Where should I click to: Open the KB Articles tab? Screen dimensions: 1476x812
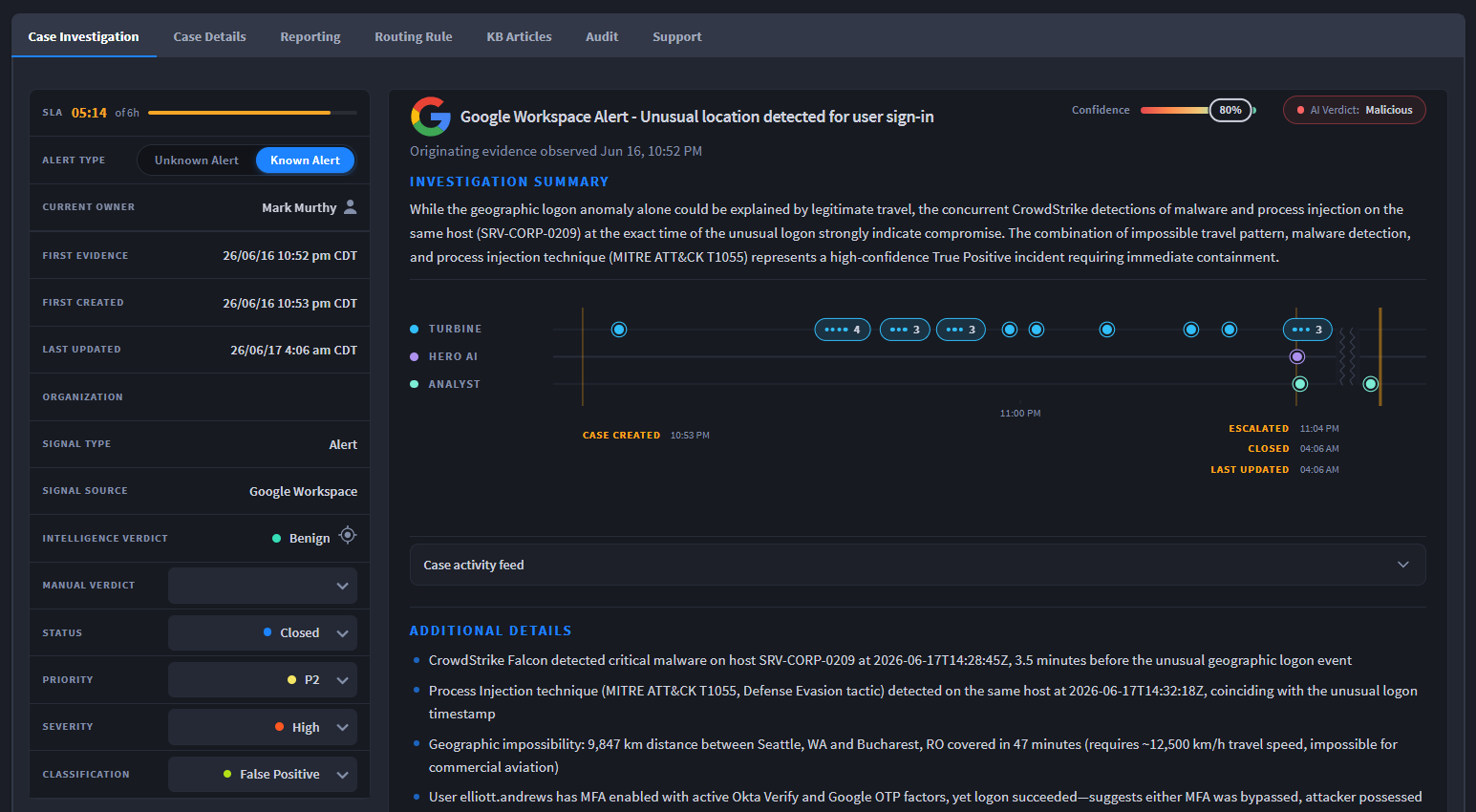click(519, 36)
